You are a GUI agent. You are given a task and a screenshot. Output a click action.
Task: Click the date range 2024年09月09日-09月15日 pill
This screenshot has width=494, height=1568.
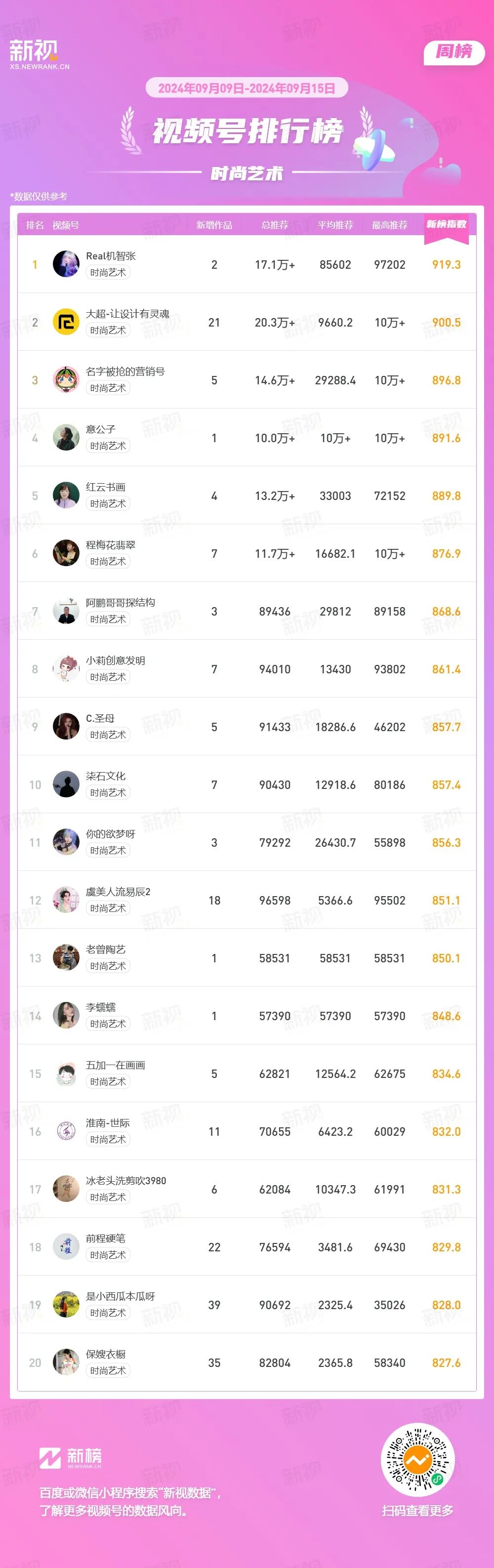tap(247, 88)
